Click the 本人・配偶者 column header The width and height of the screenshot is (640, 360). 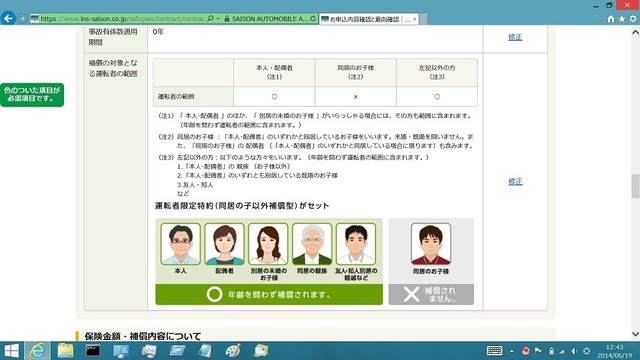[x=274, y=72]
